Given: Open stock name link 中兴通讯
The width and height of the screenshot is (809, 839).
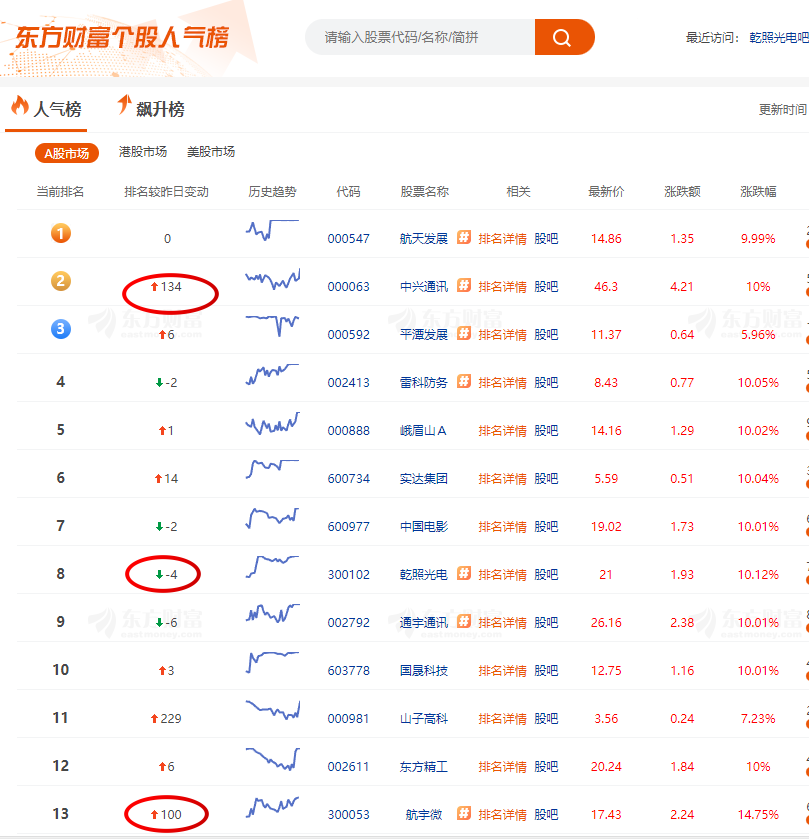Looking at the screenshot, I should (424, 287).
